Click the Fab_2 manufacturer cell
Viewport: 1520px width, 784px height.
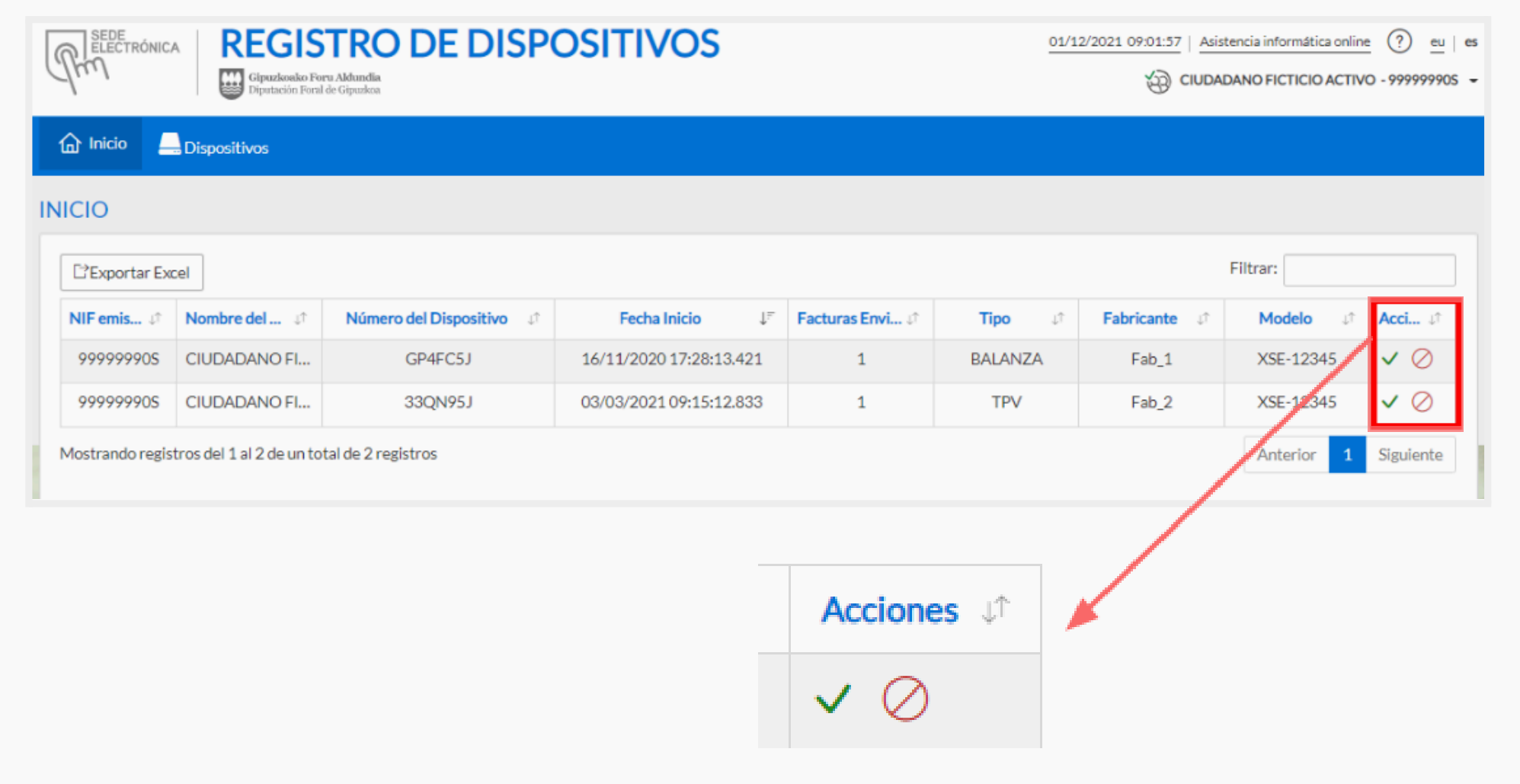pos(1151,402)
